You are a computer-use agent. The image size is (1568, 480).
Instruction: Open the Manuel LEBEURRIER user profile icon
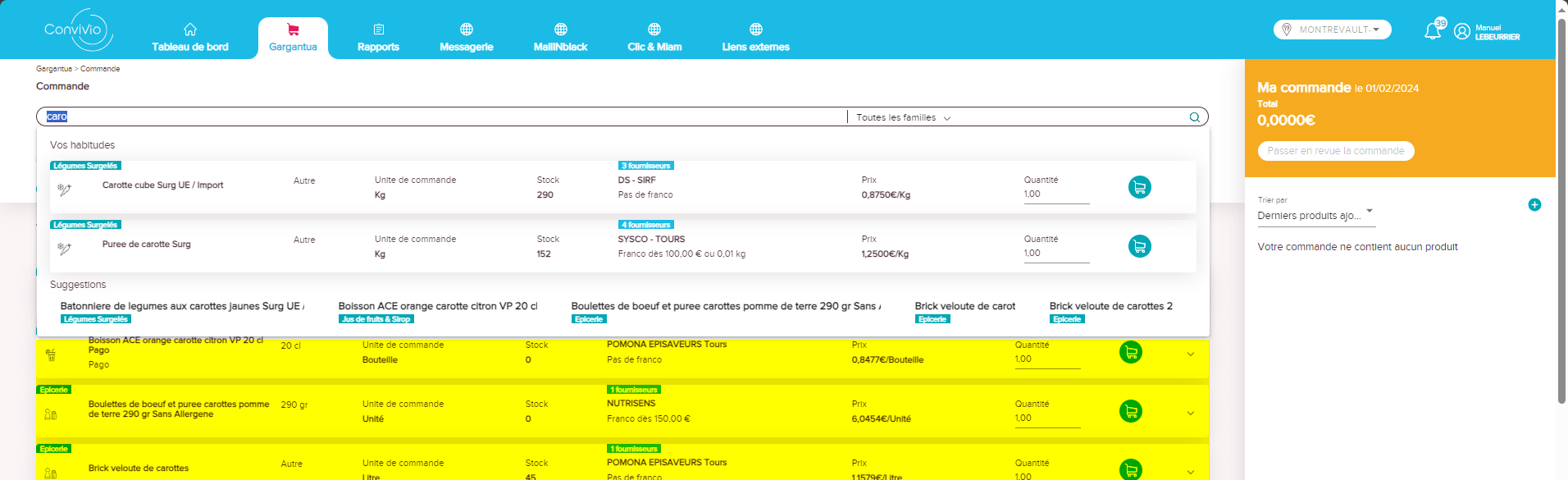(x=1462, y=31)
